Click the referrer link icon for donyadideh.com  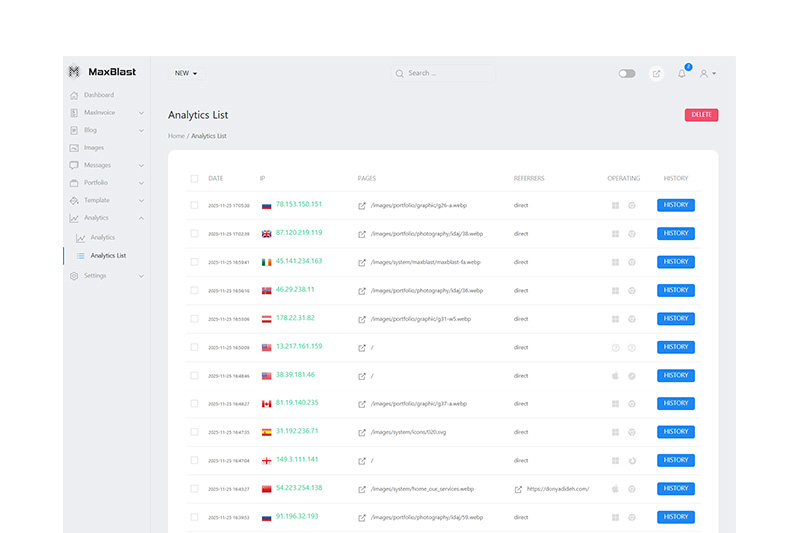click(518, 489)
